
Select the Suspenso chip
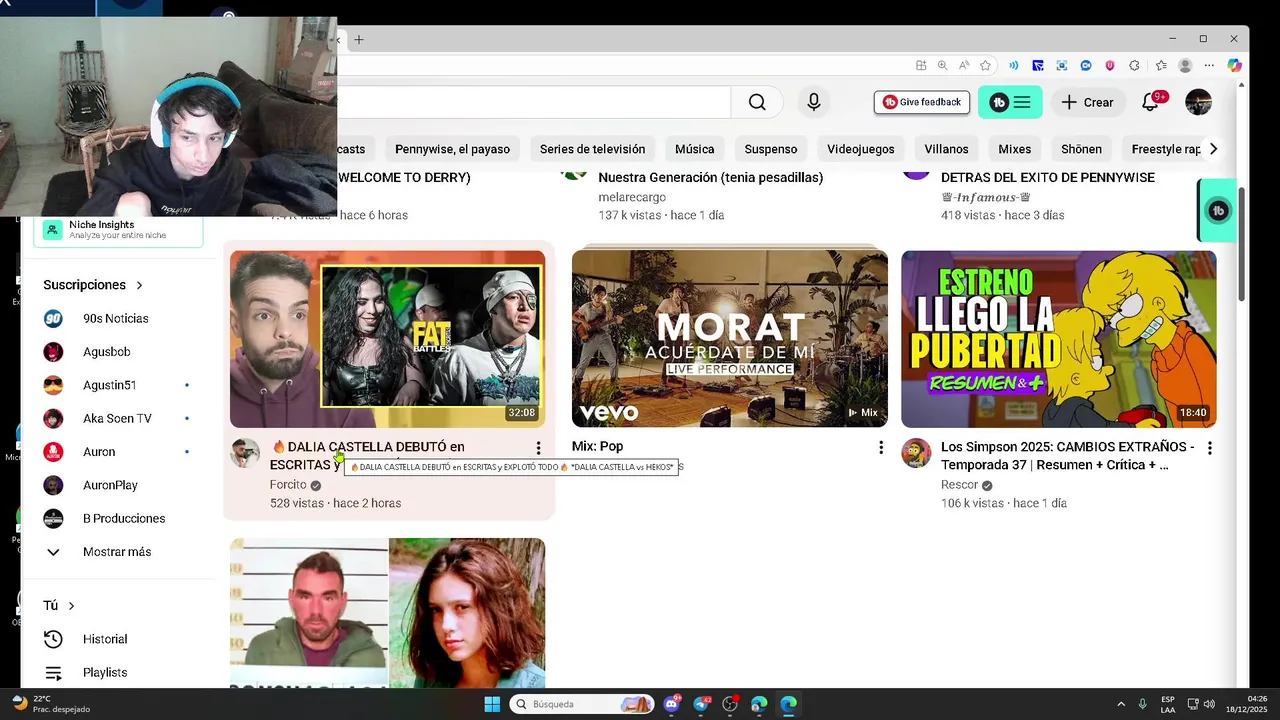pos(771,149)
